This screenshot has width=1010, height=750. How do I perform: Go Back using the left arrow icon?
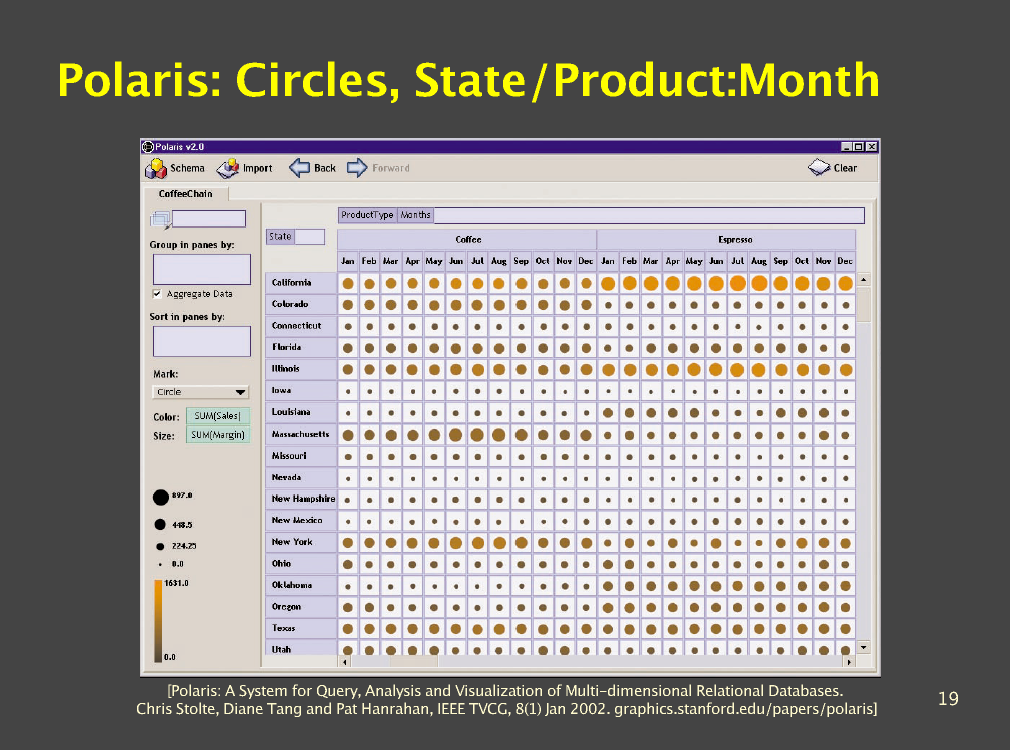tap(299, 168)
